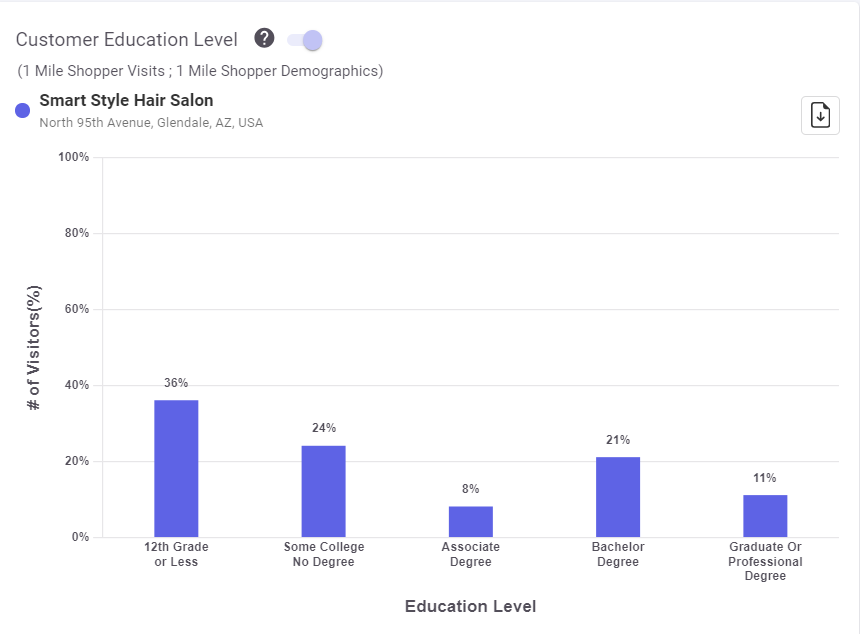The image size is (860, 634).
Task: Select the Some College No Degree bar
Action: (x=323, y=491)
